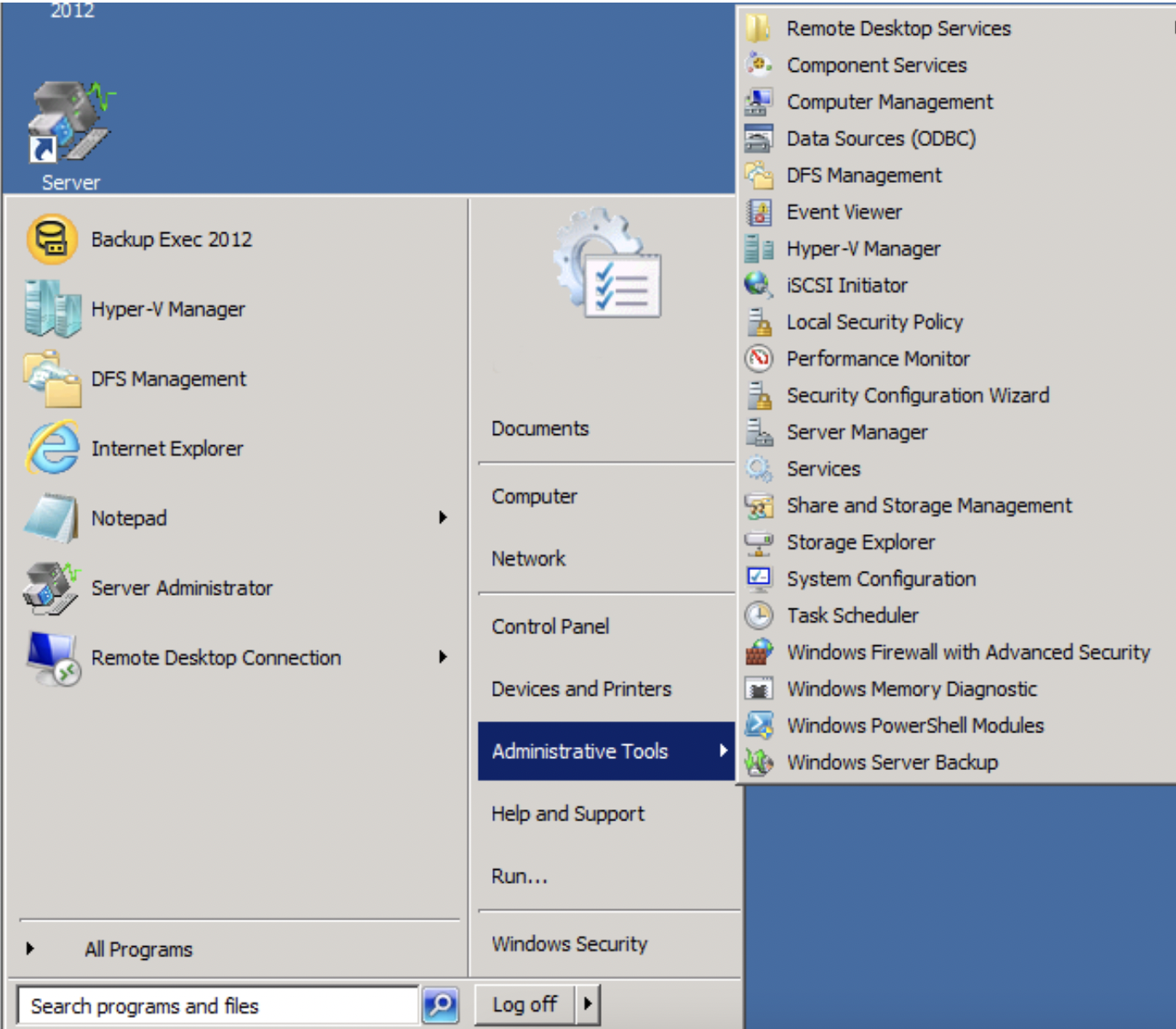This screenshot has height=1029, width=1176.
Task: Click the Windows Server Backup icon
Action: (758, 761)
